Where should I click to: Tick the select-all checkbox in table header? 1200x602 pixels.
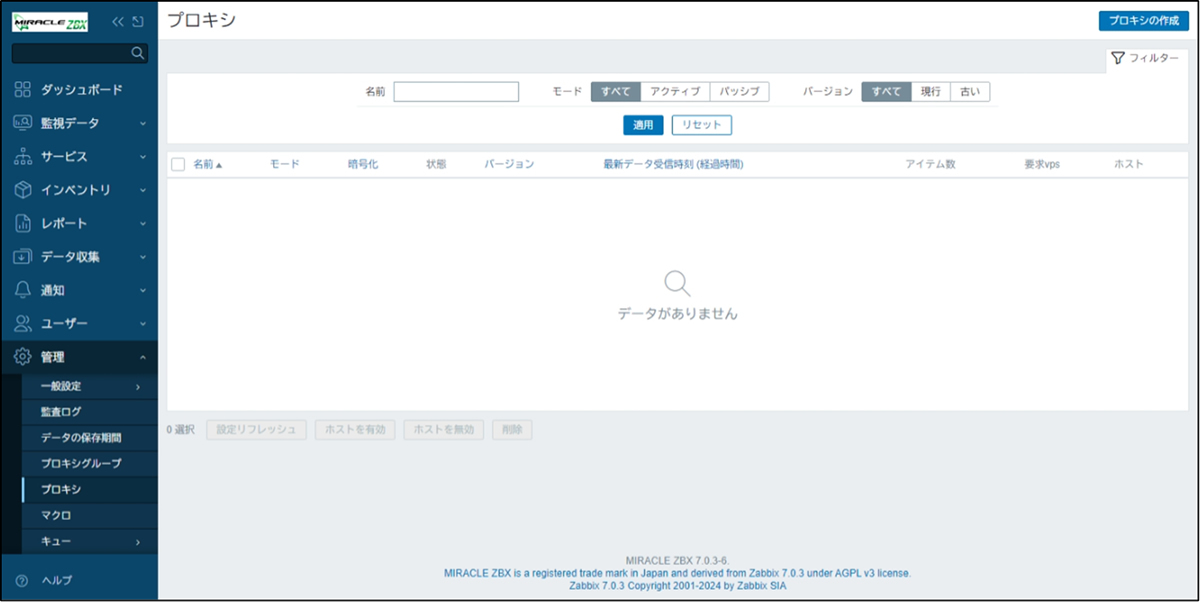pos(178,164)
